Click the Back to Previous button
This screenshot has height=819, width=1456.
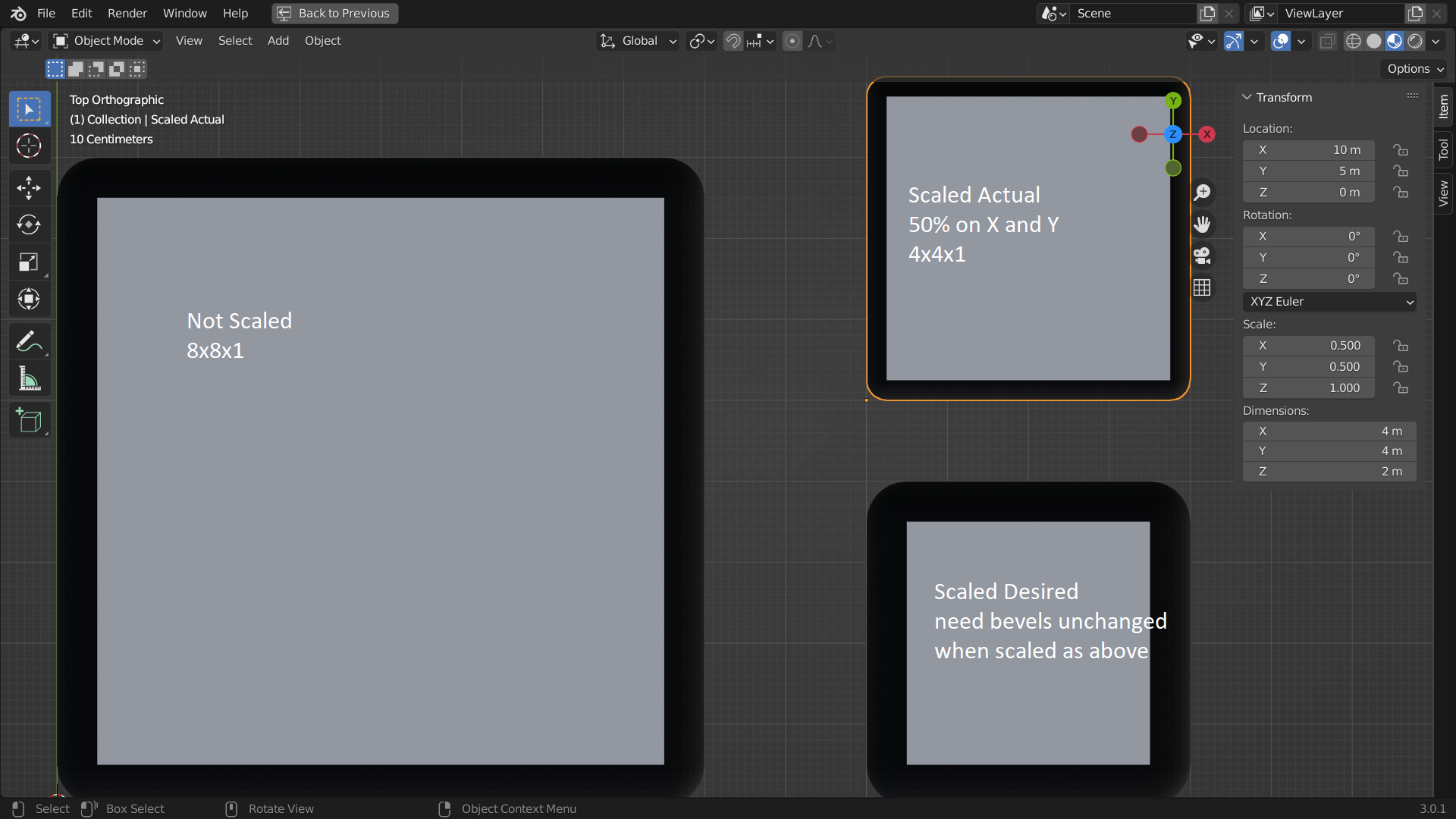coord(334,14)
